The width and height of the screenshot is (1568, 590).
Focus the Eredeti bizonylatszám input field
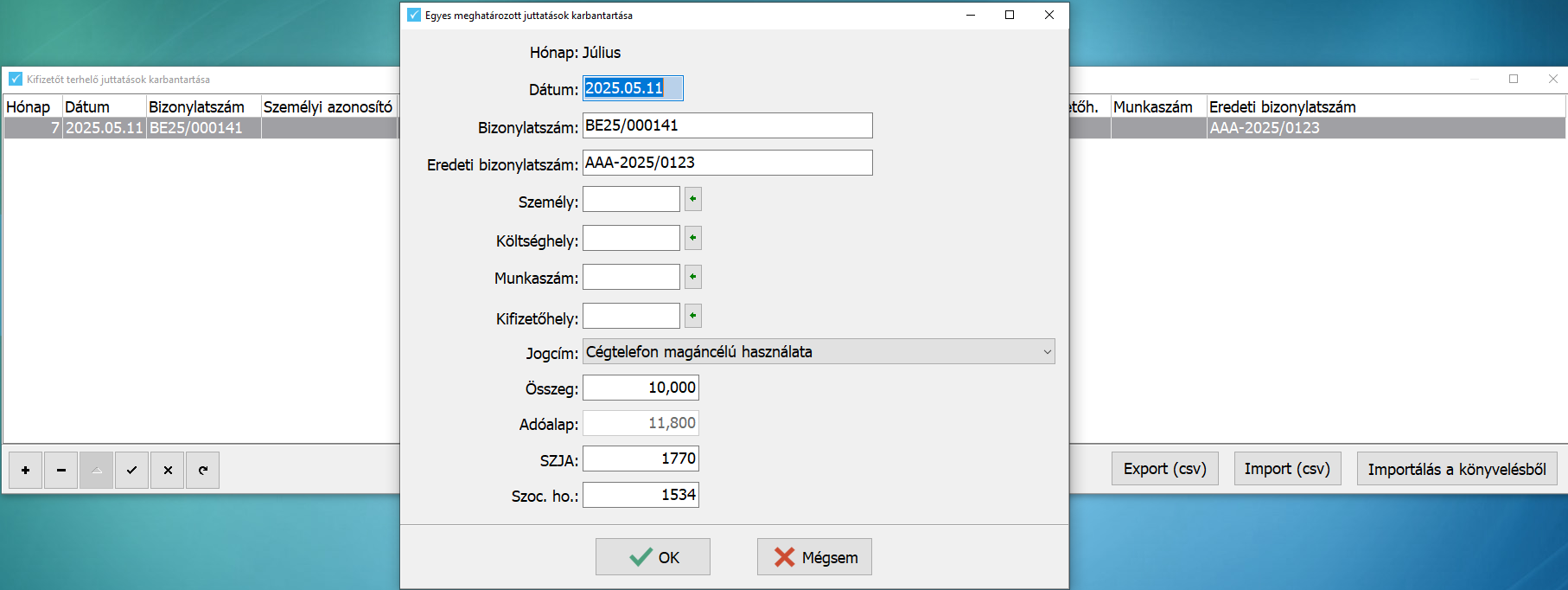pos(727,163)
